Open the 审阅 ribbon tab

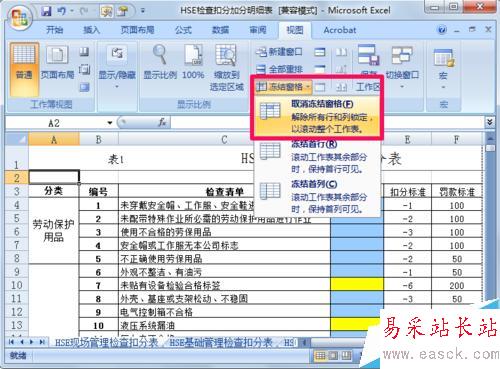coord(258,30)
